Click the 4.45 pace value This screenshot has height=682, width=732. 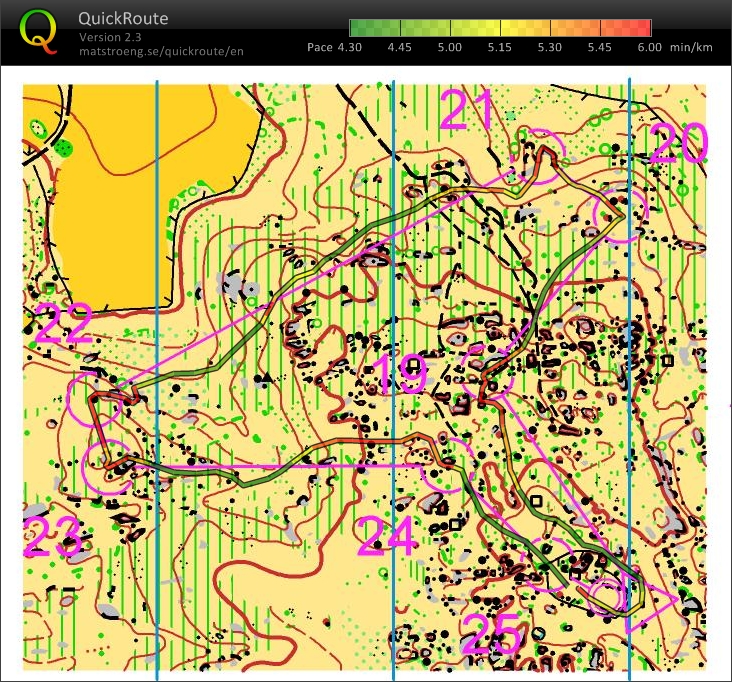pos(400,47)
